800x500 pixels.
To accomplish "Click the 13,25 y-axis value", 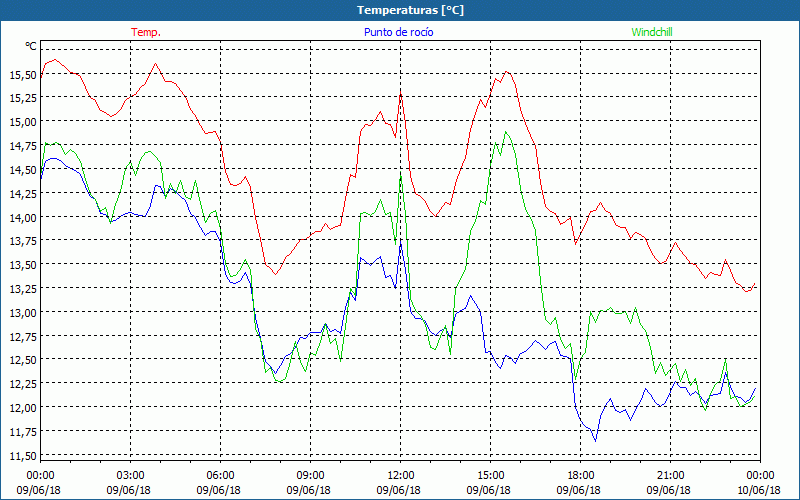I will (23, 288).
